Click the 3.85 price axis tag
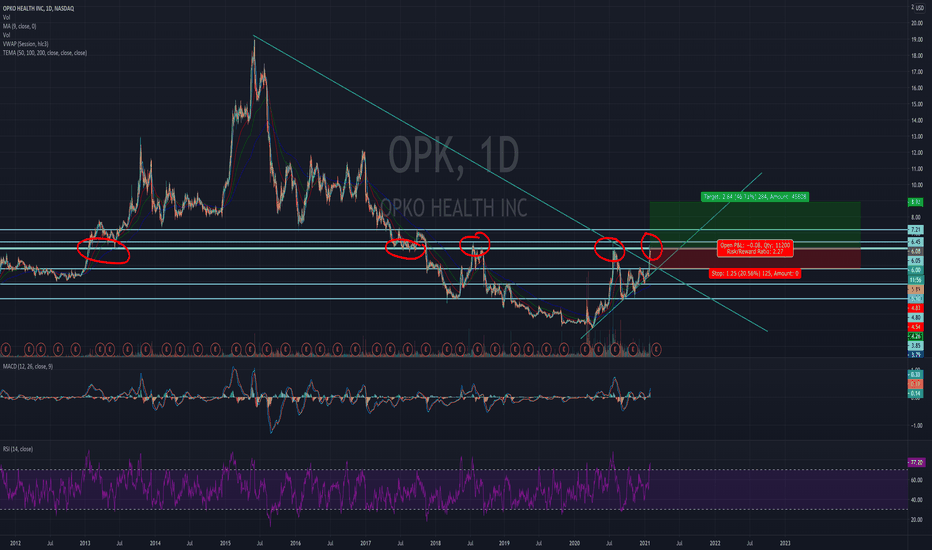Viewport: 932px width, 550px height. [915, 345]
